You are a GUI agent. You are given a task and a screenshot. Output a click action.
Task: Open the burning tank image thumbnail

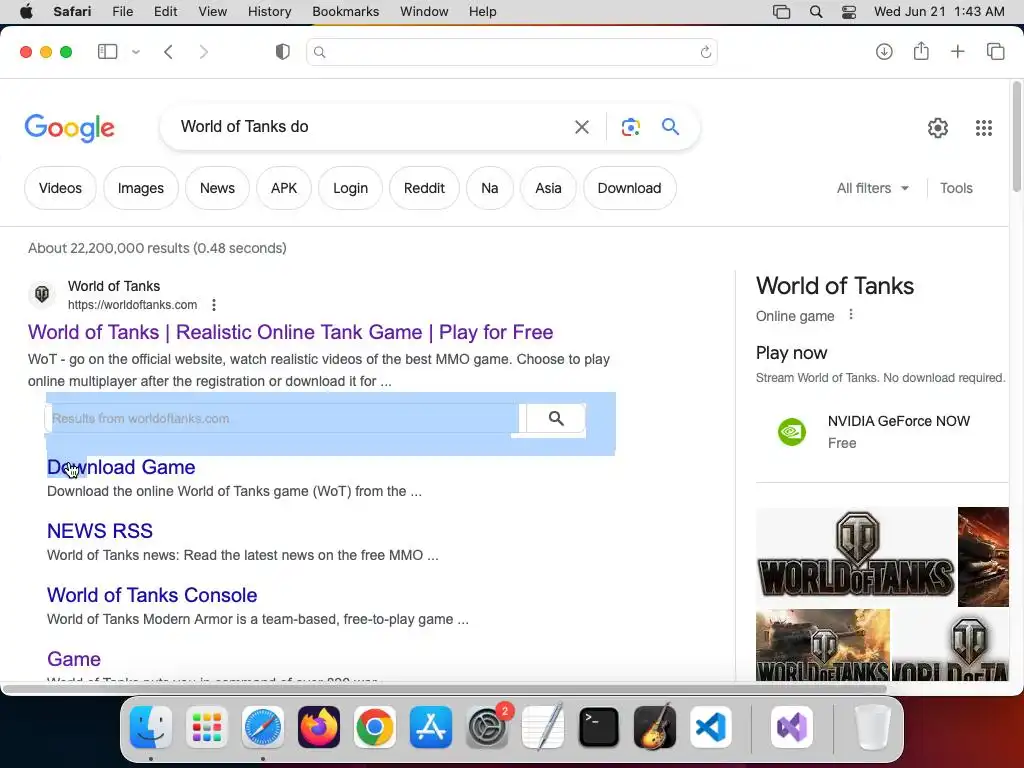pos(822,645)
